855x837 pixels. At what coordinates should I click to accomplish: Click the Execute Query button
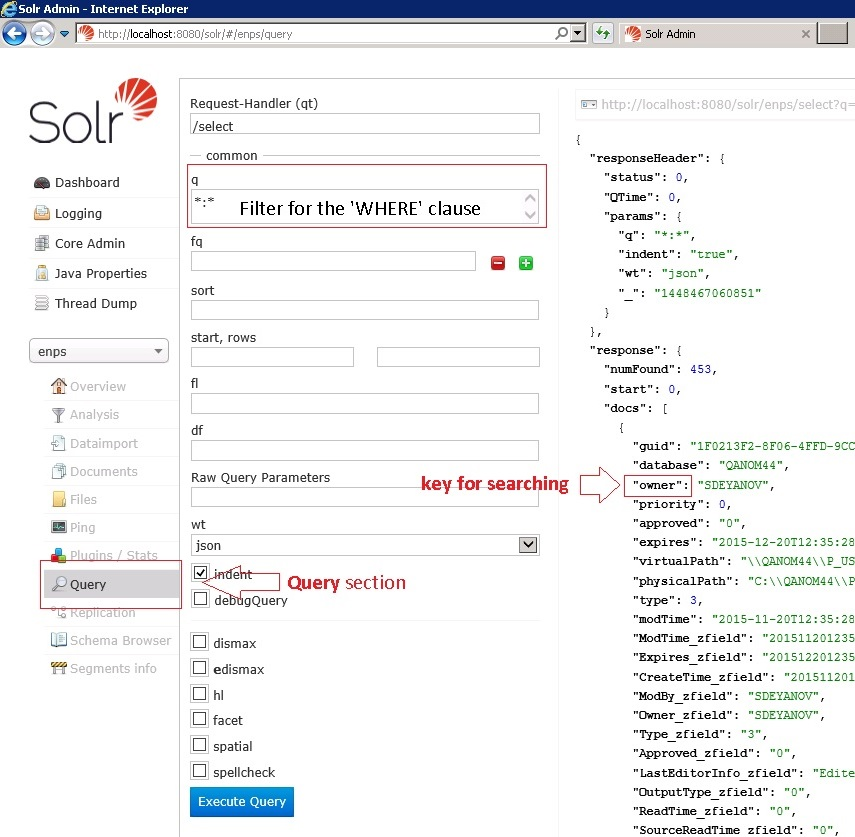pos(242,802)
